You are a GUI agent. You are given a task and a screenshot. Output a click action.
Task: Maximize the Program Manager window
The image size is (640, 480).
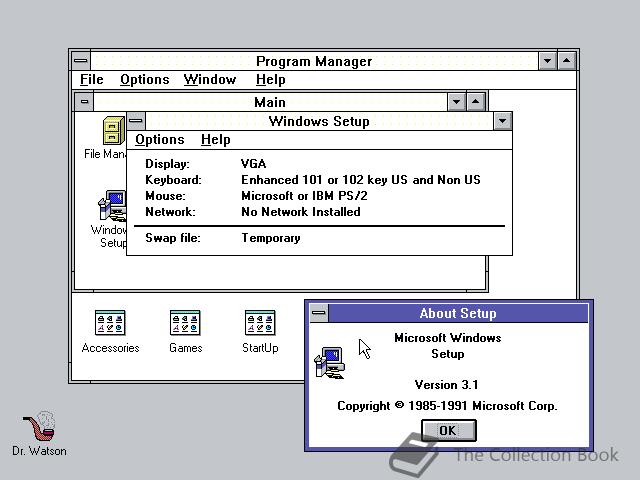[x=567, y=61]
